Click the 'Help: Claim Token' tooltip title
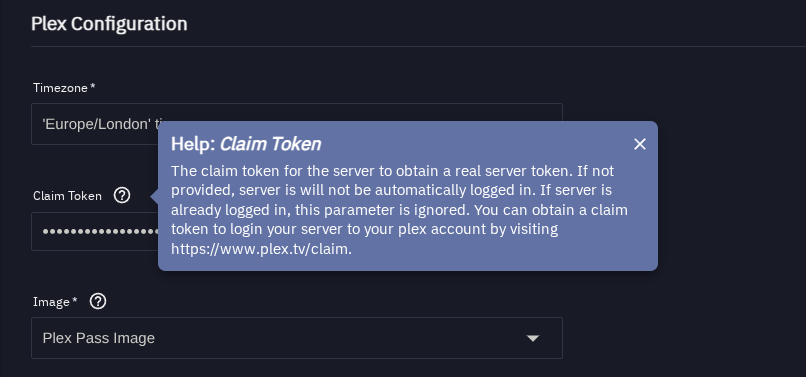The width and height of the screenshot is (806, 377). click(246, 144)
